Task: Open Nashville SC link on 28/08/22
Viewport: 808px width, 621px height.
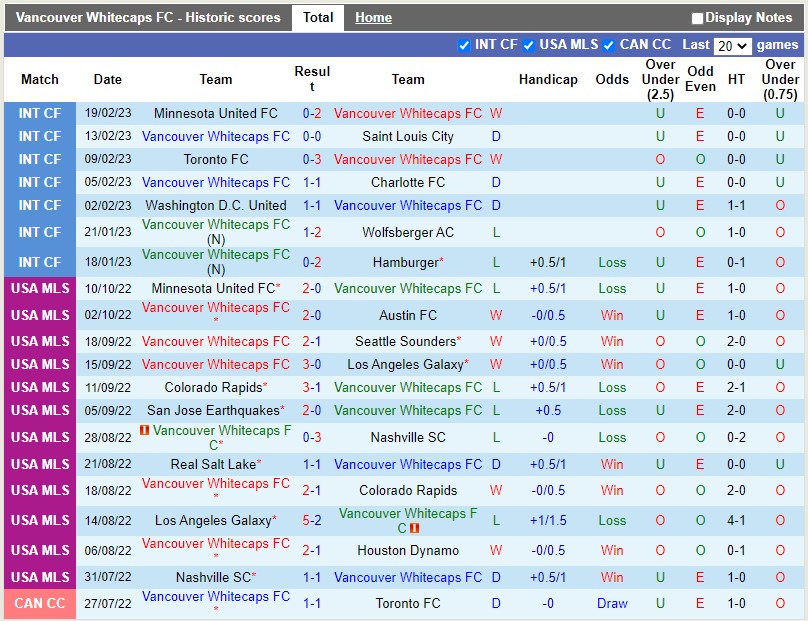Action: click(x=408, y=438)
